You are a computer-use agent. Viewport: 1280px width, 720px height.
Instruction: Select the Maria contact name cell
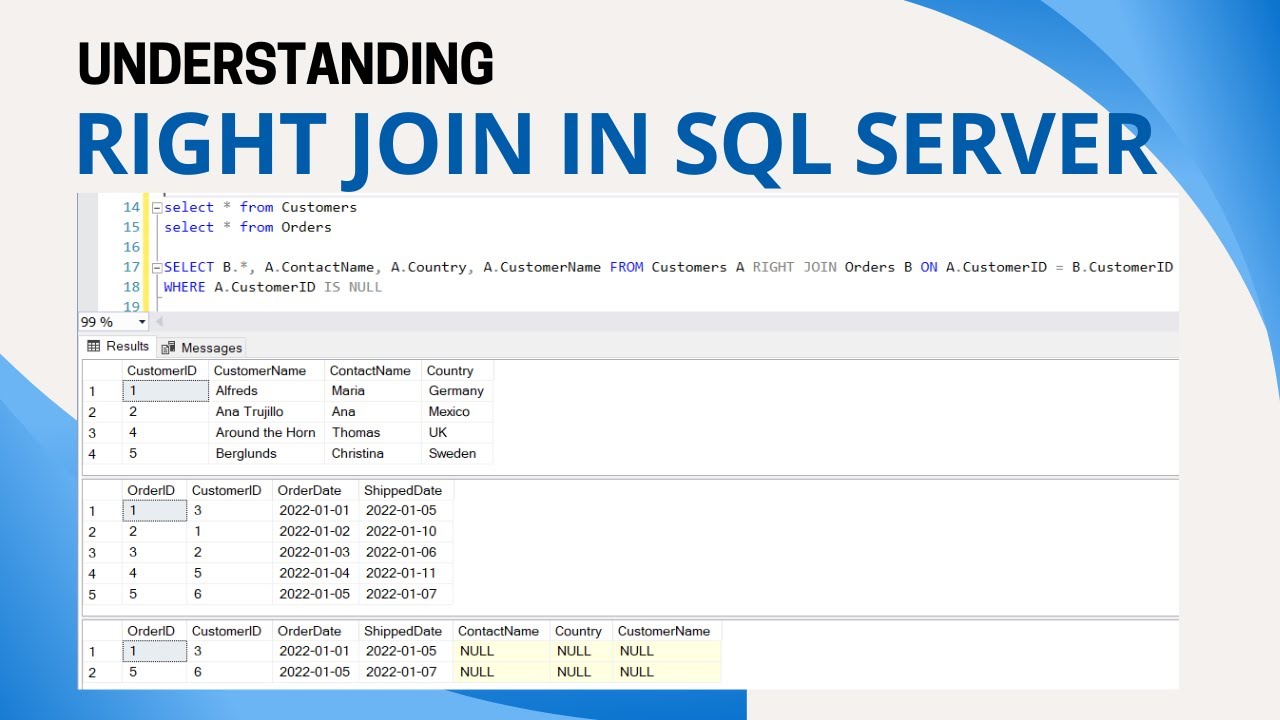click(373, 391)
